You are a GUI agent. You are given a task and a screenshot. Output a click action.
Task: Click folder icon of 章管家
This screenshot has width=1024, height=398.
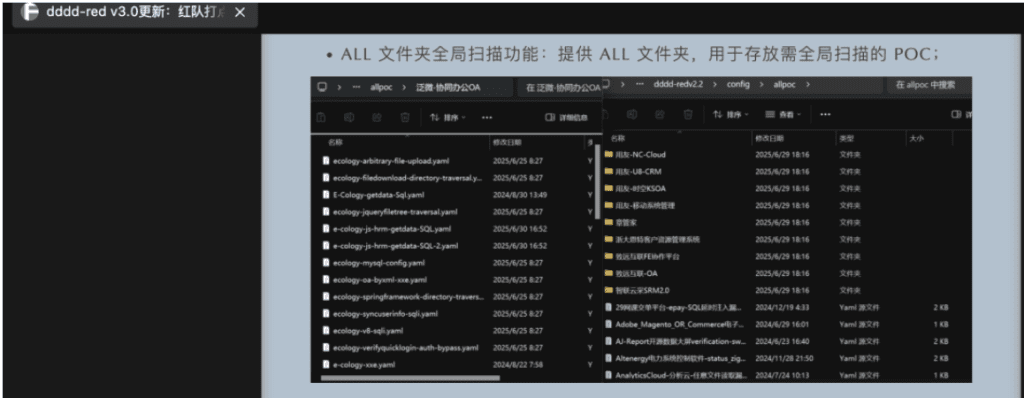pyautogui.click(x=609, y=223)
